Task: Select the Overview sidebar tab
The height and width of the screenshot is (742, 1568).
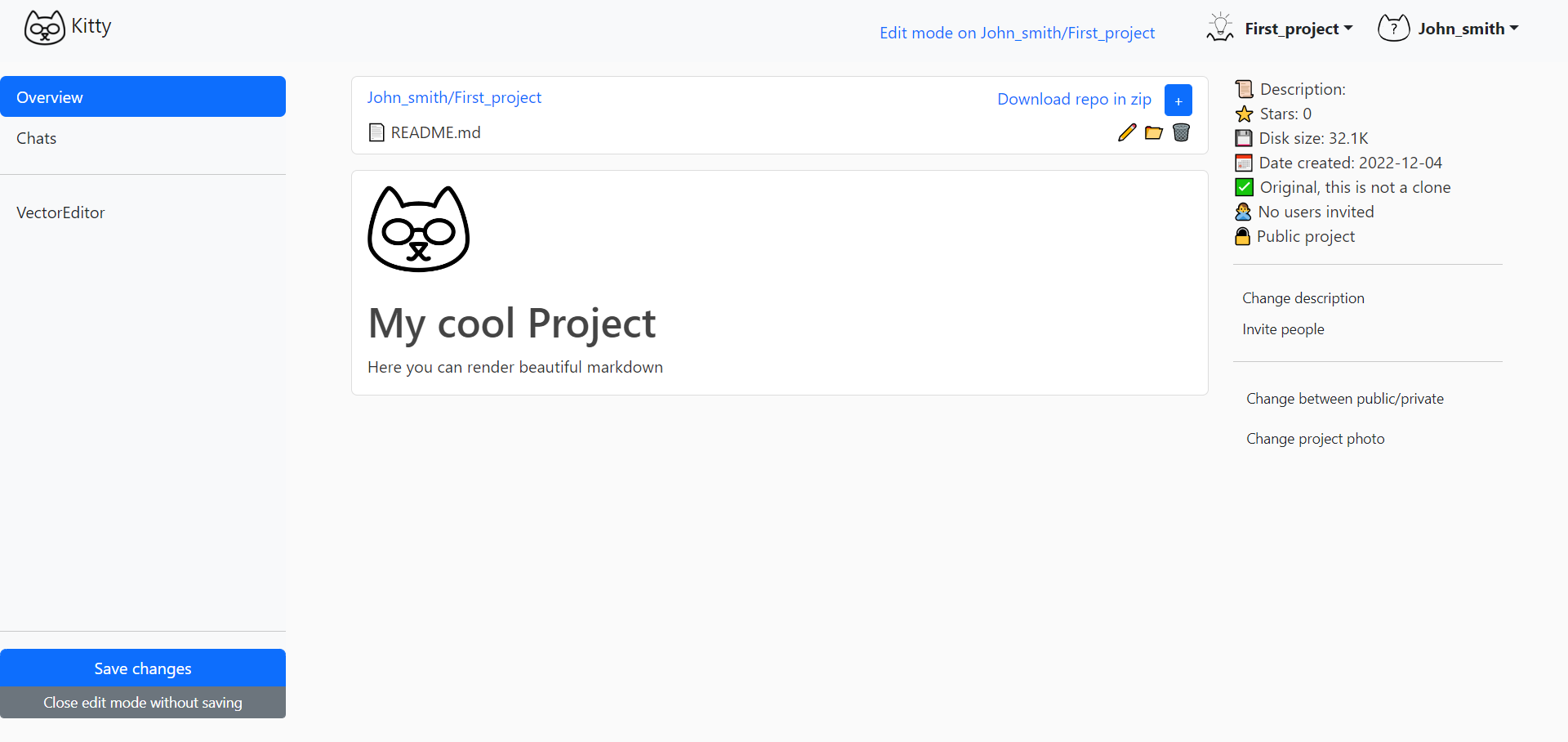Action: pyautogui.click(x=143, y=97)
